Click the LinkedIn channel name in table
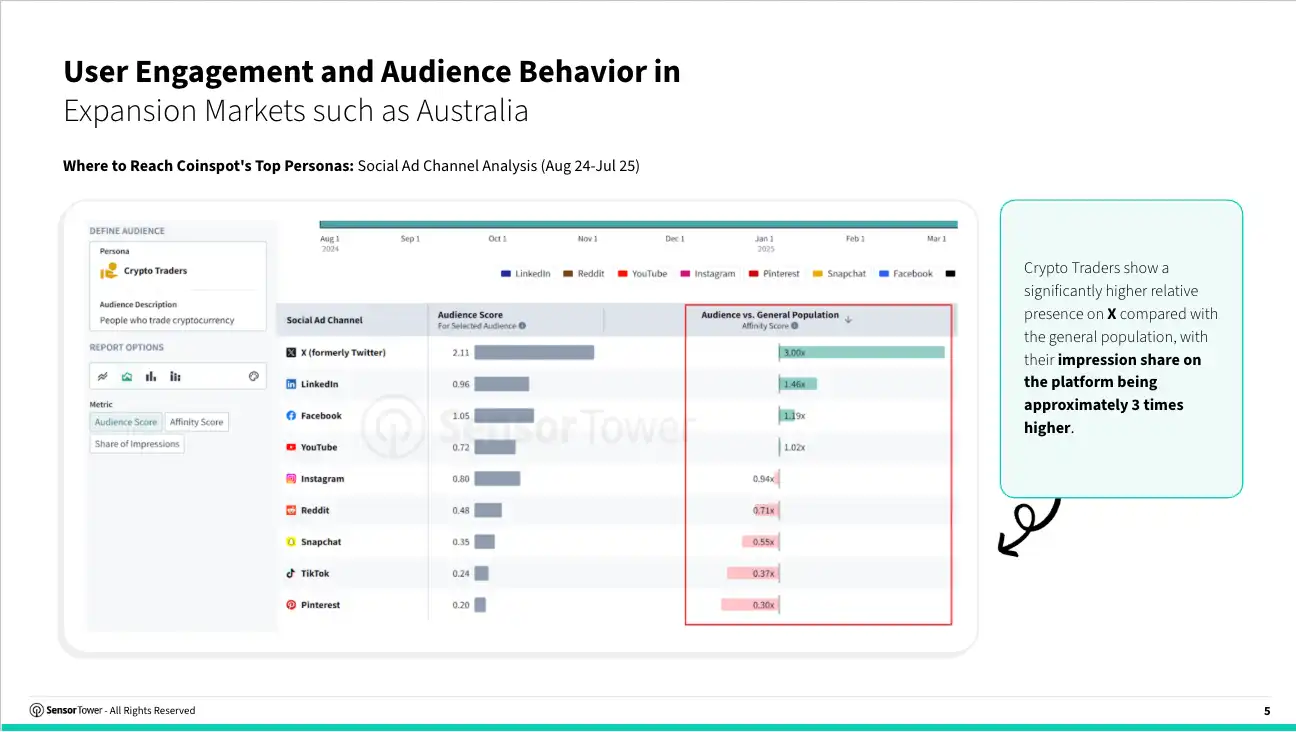 click(x=320, y=384)
